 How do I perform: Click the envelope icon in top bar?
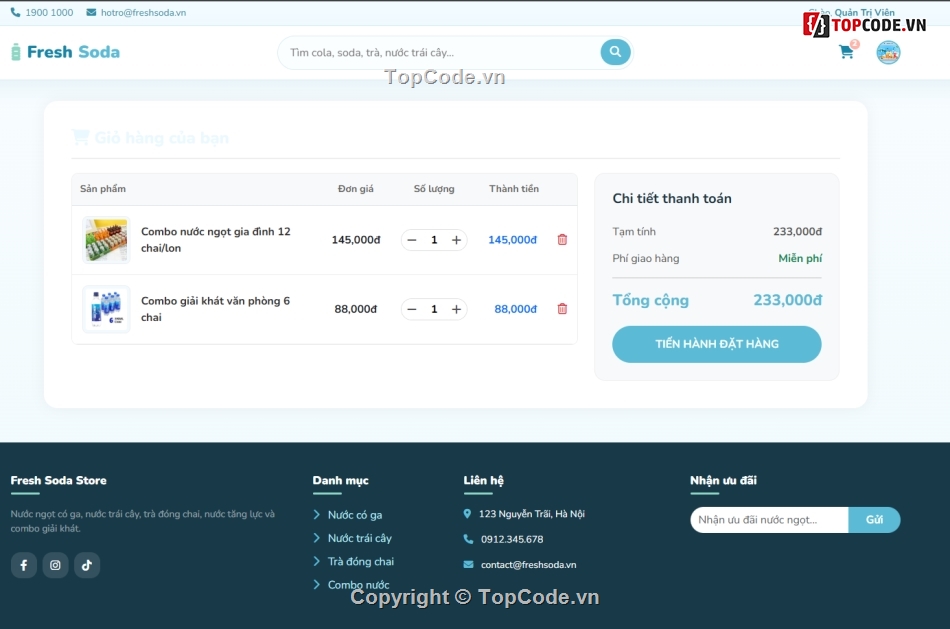coord(91,12)
